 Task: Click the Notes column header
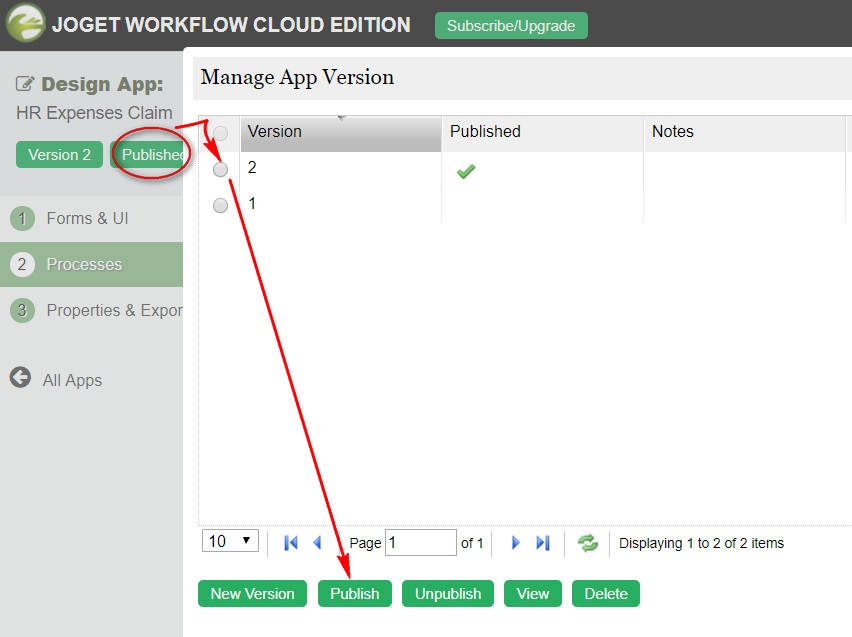pyautogui.click(x=744, y=132)
